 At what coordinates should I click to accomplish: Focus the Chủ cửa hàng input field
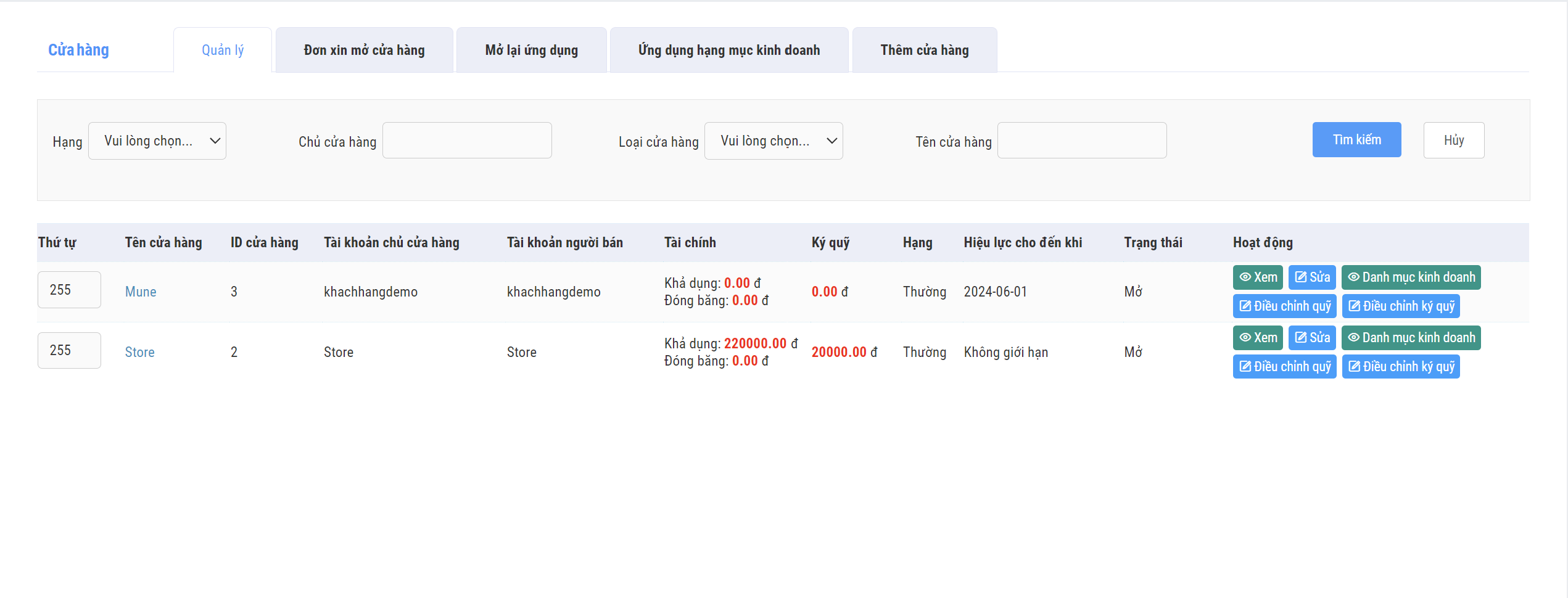click(467, 141)
